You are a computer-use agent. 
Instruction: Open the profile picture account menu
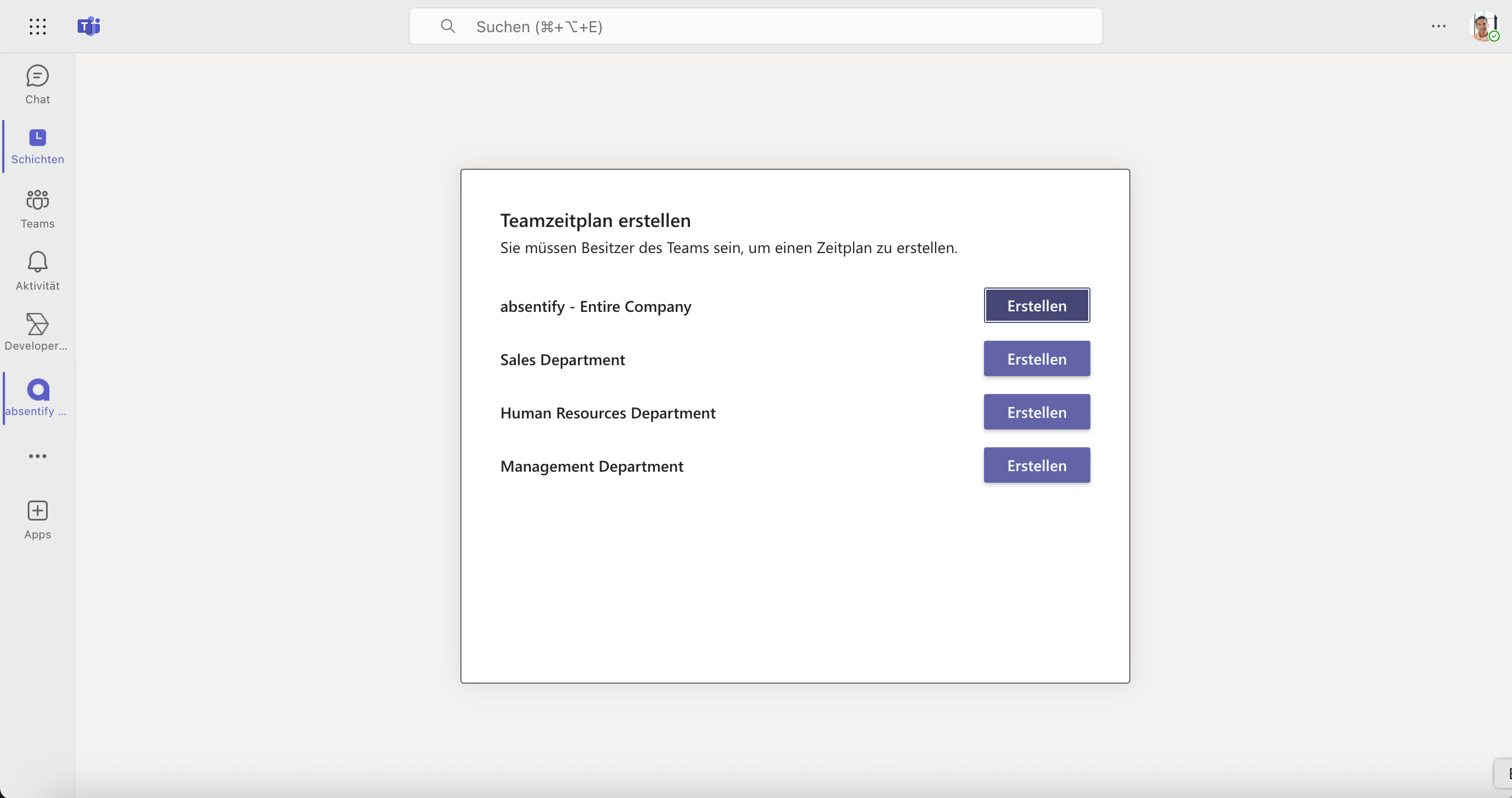click(1483, 26)
